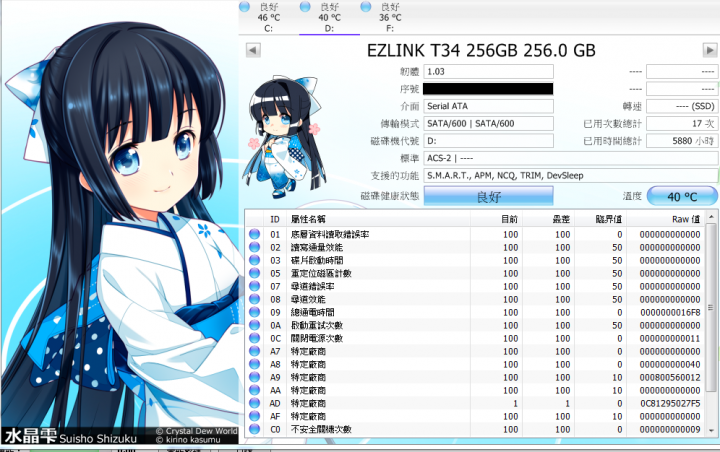
Task: Click the status orb for attribute C0
Action: pyautogui.click(x=254, y=429)
